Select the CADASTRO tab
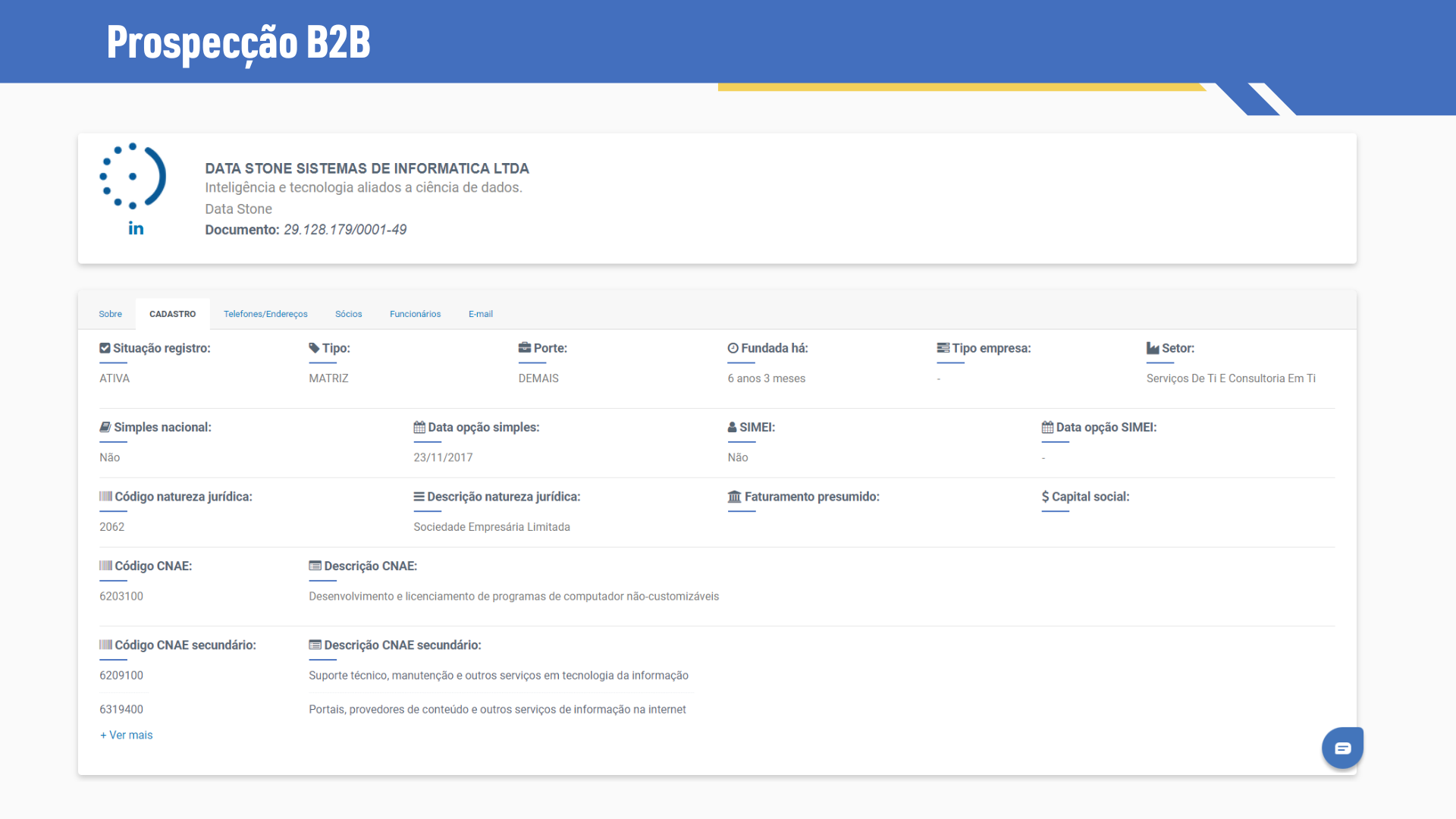Screen dimensions: 1456x819 point(172,314)
